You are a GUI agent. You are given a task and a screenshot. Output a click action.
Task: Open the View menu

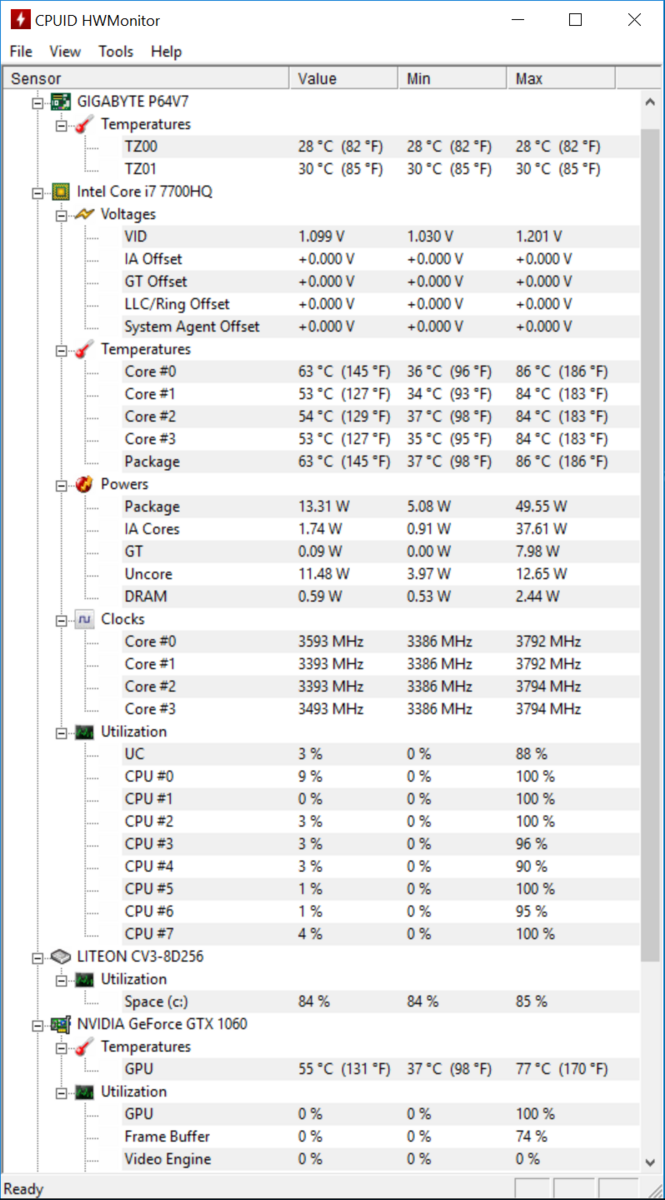(65, 51)
